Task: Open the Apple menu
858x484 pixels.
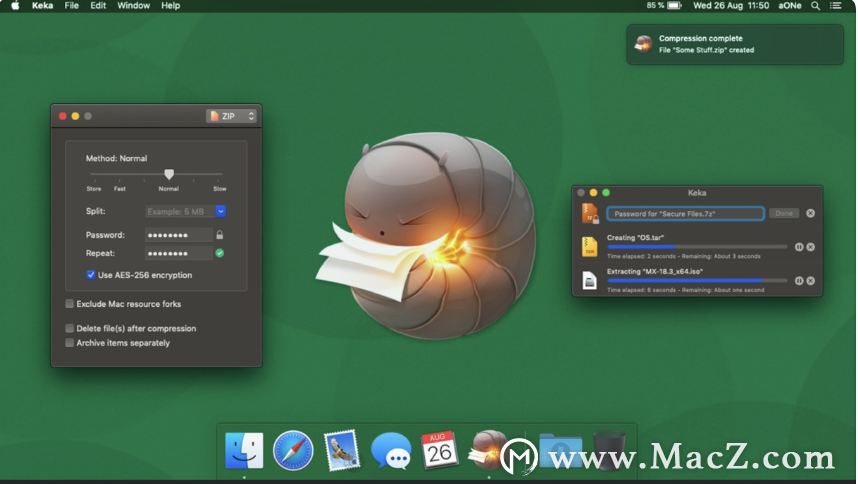Action: tap(15, 5)
